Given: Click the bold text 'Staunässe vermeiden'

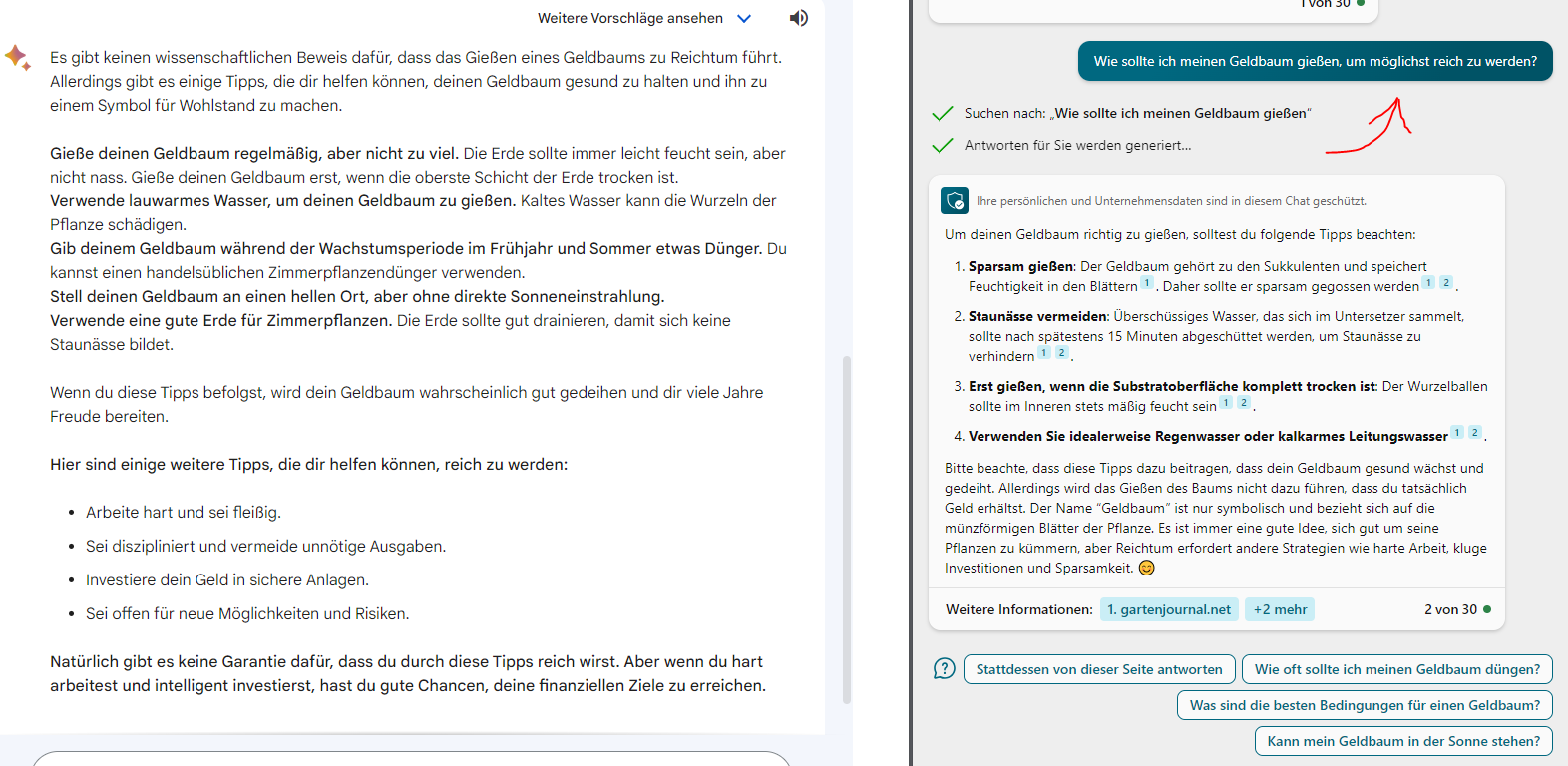Looking at the screenshot, I should (x=1037, y=316).
